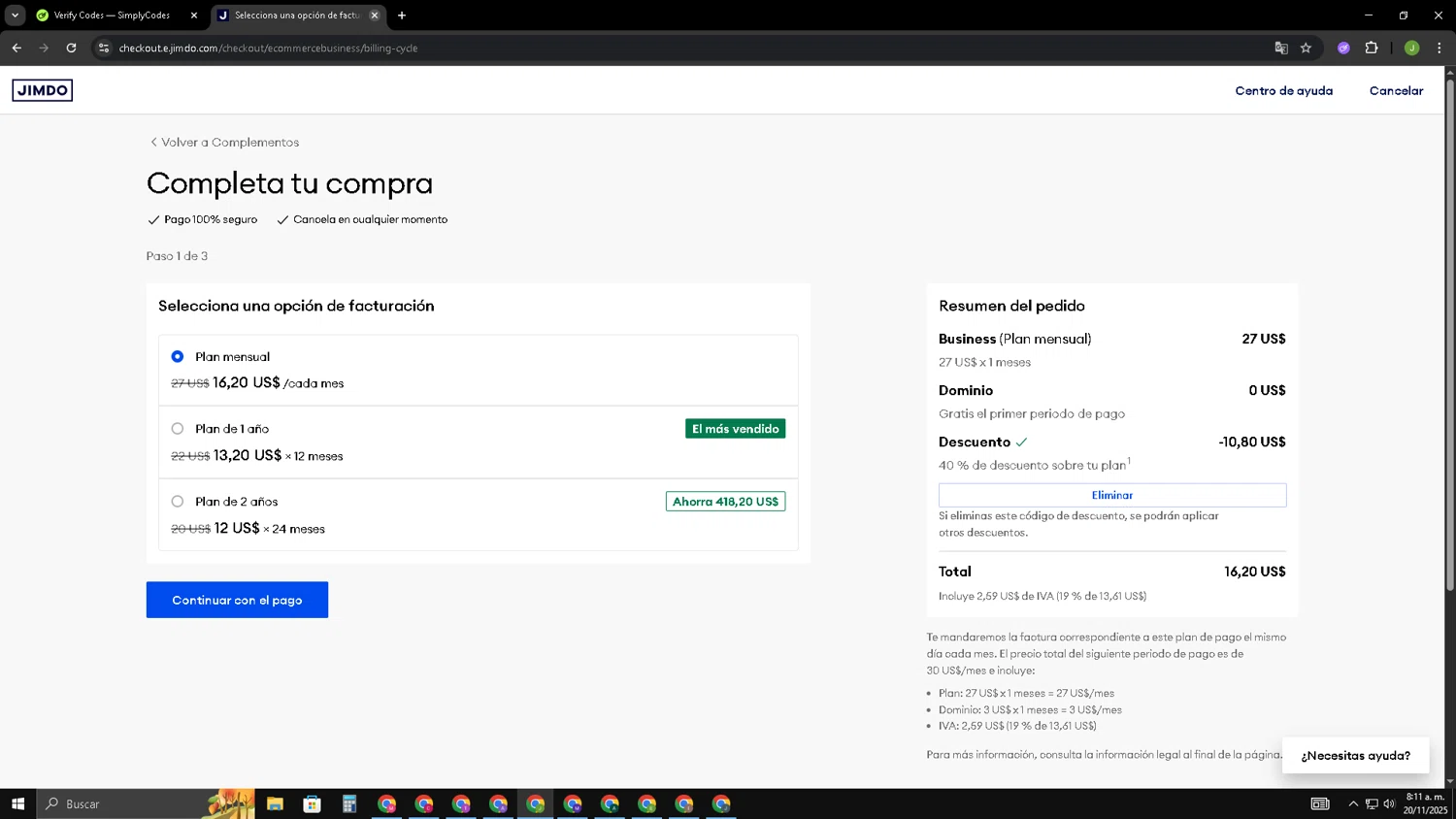
Task: Go back in browser history
Action: [x=17, y=48]
